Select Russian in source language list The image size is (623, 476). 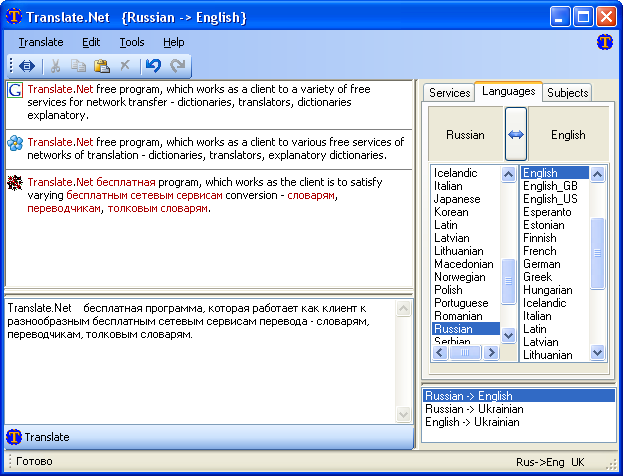point(466,329)
